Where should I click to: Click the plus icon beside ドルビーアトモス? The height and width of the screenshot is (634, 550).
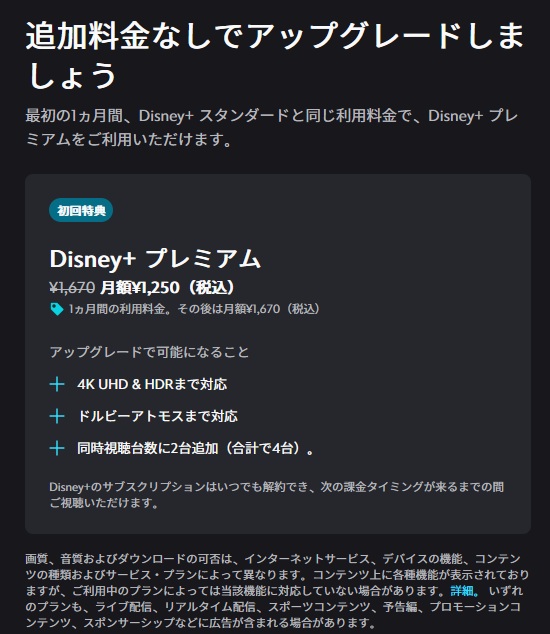[x=57, y=416]
